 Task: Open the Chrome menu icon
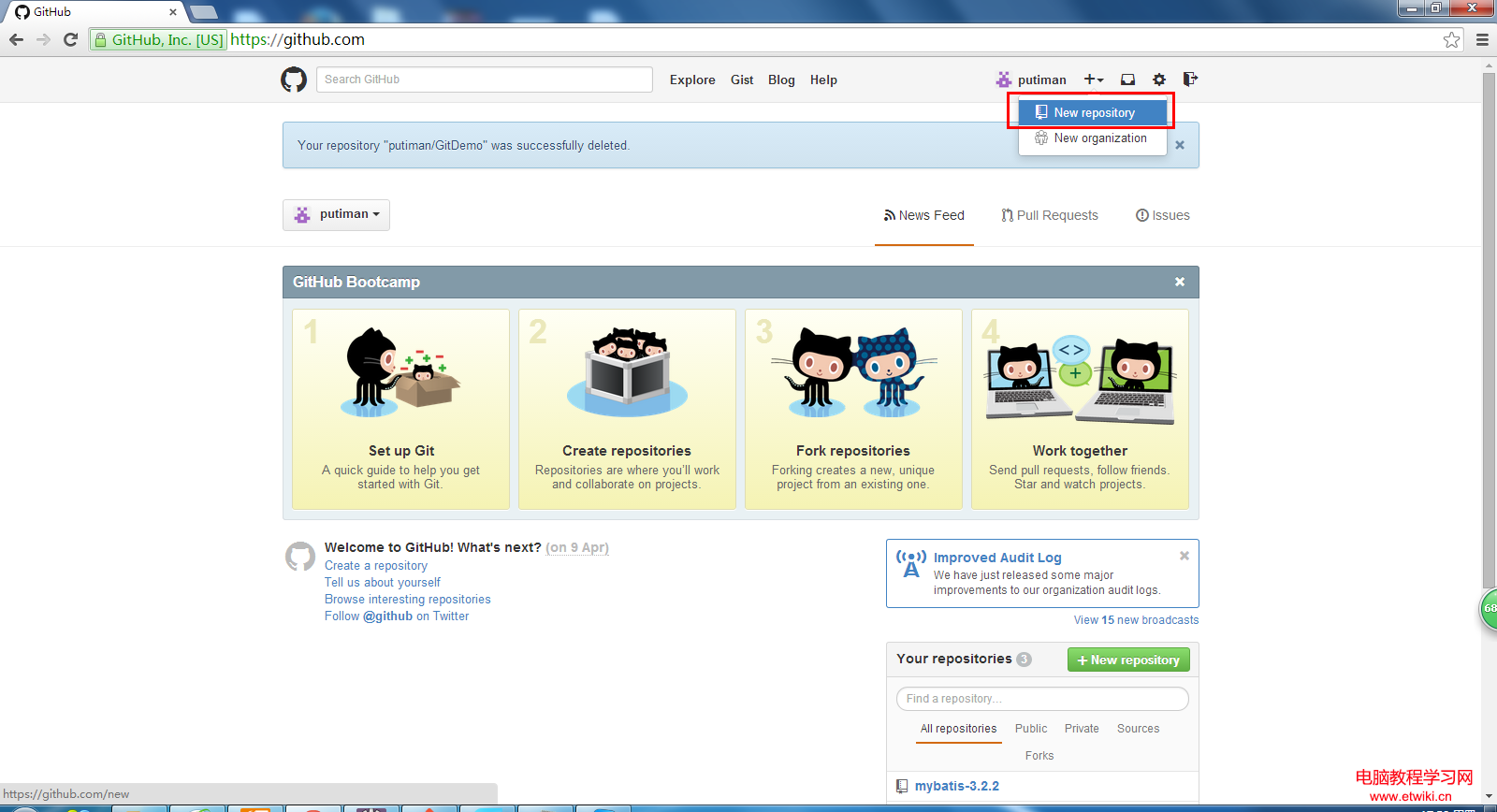(1482, 39)
